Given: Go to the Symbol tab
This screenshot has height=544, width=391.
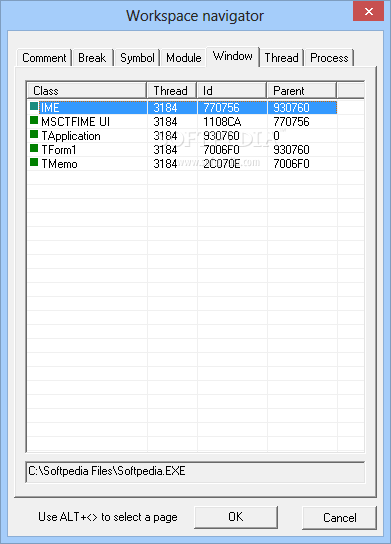Looking at the screenshot, I should 137,58.
